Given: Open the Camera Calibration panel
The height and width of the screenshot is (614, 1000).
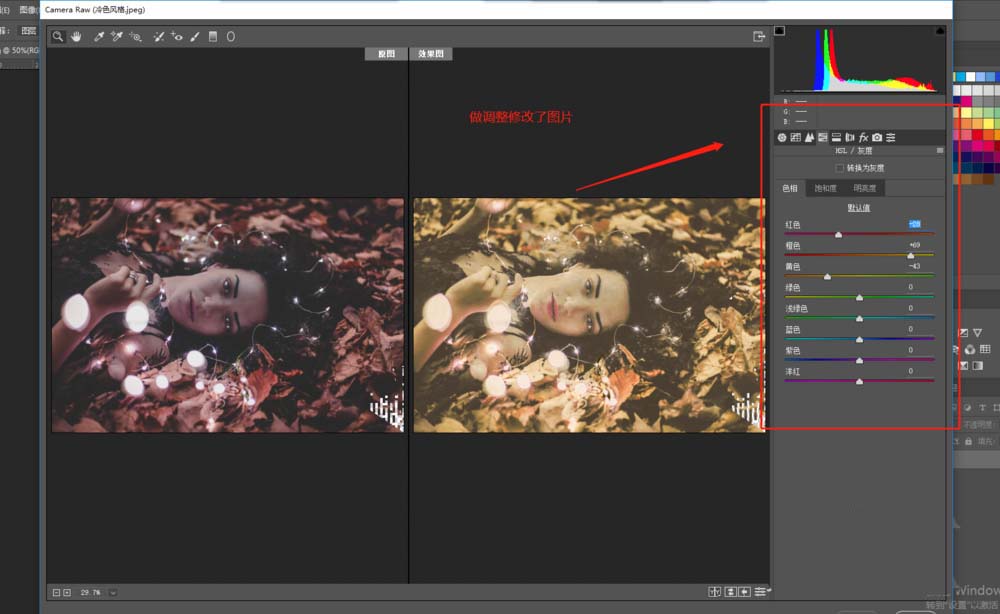Looking at the screenshot, I should click(877, 138).
